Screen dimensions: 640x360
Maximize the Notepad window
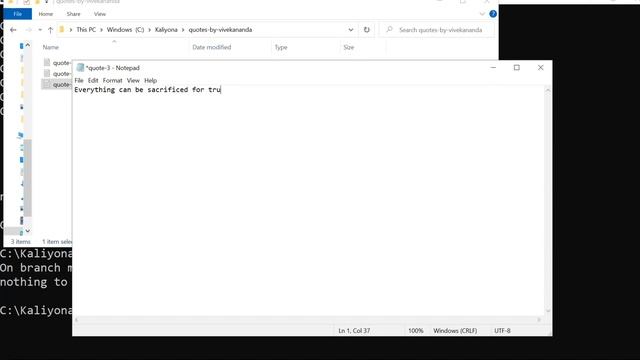click(517, 68)
